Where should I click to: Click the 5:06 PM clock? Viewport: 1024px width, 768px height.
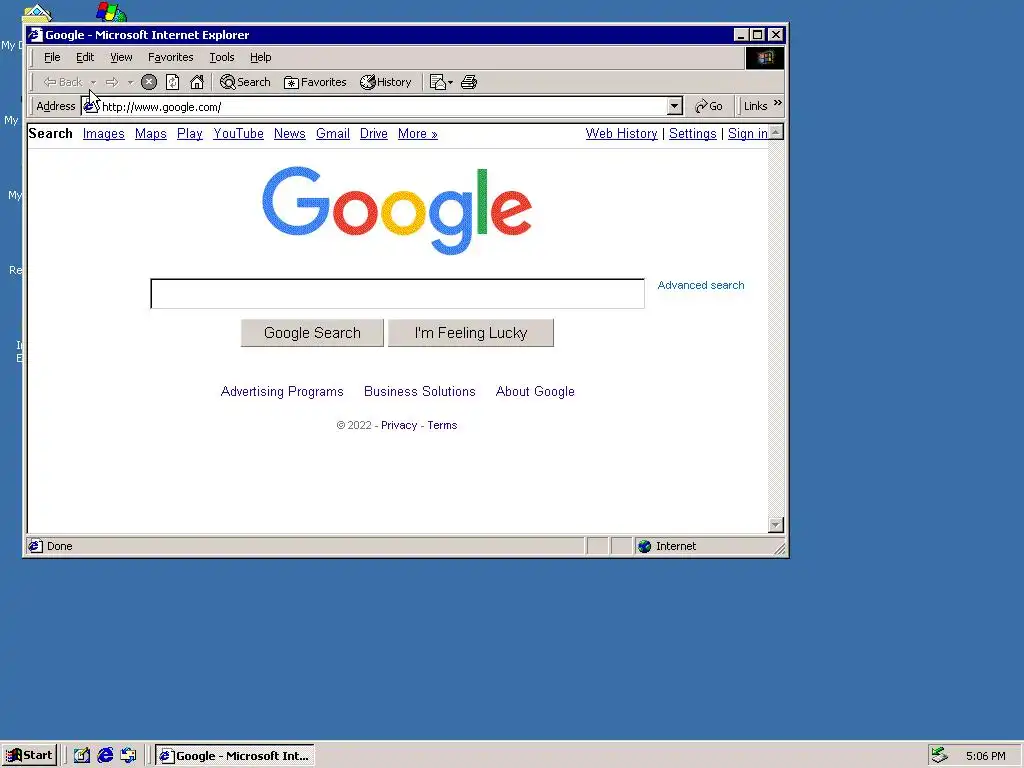click(x=985, y=756)
